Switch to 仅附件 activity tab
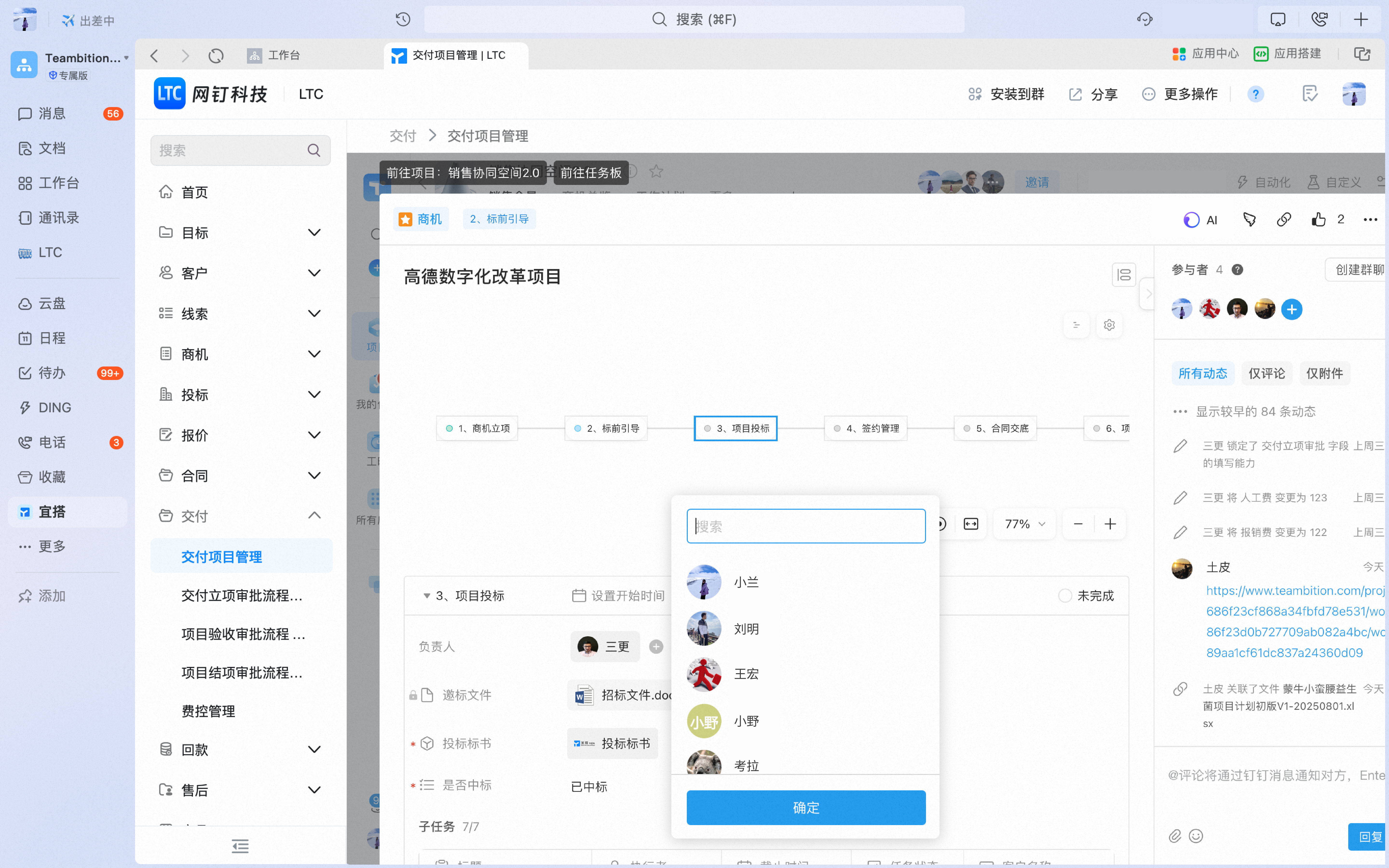 point(1324,373)
